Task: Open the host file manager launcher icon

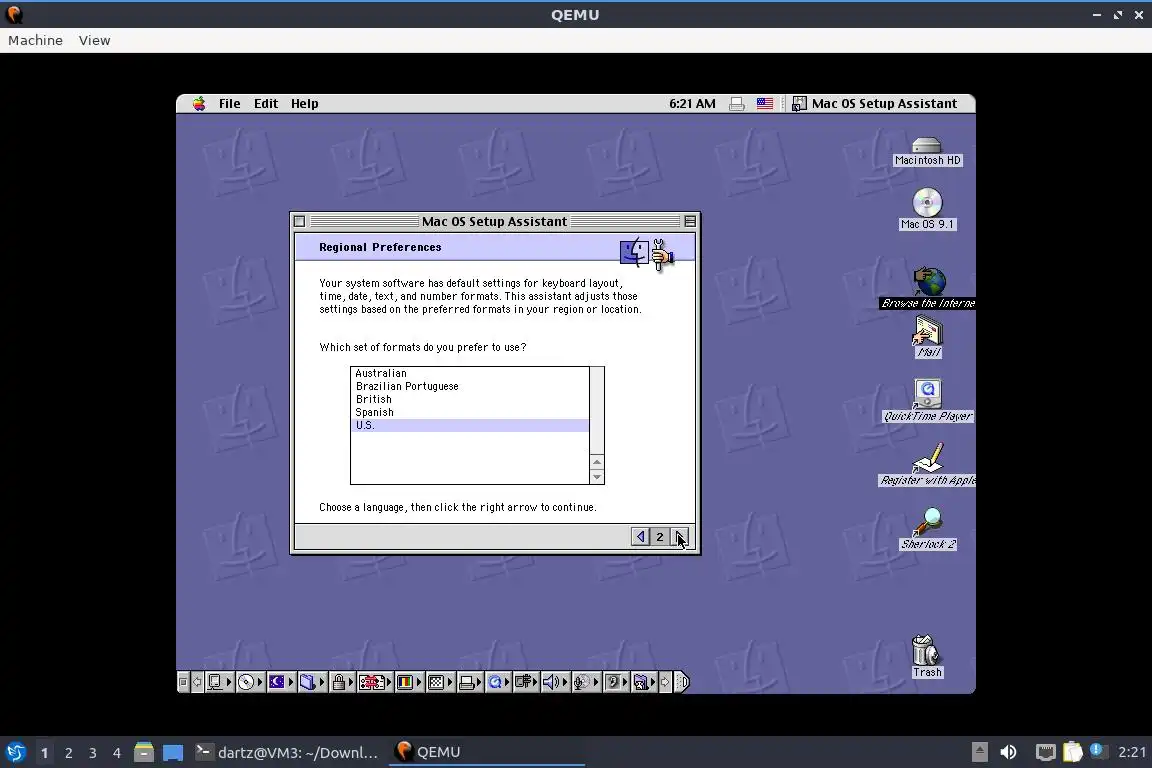Action: pyautogui.click(x=144, y=752)
